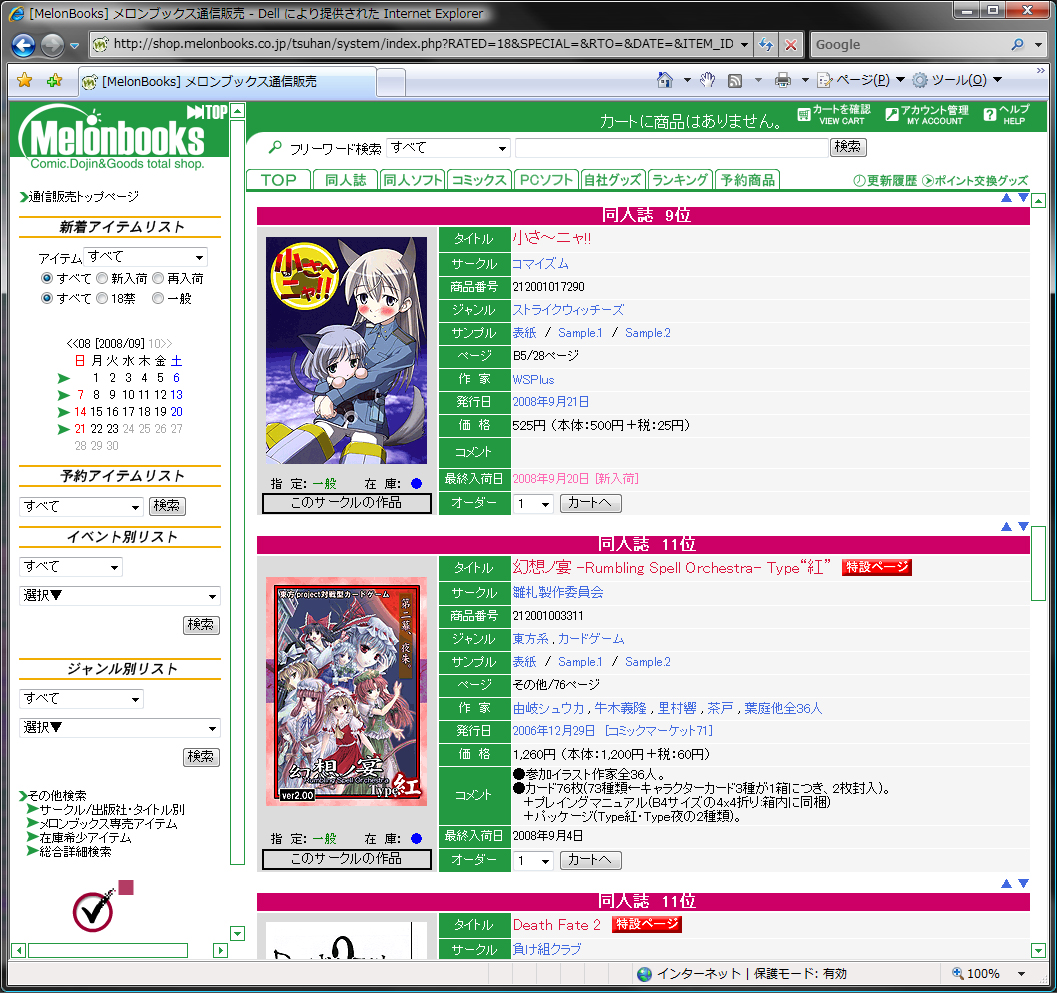Click main content scroll-down arrow

1039,951
